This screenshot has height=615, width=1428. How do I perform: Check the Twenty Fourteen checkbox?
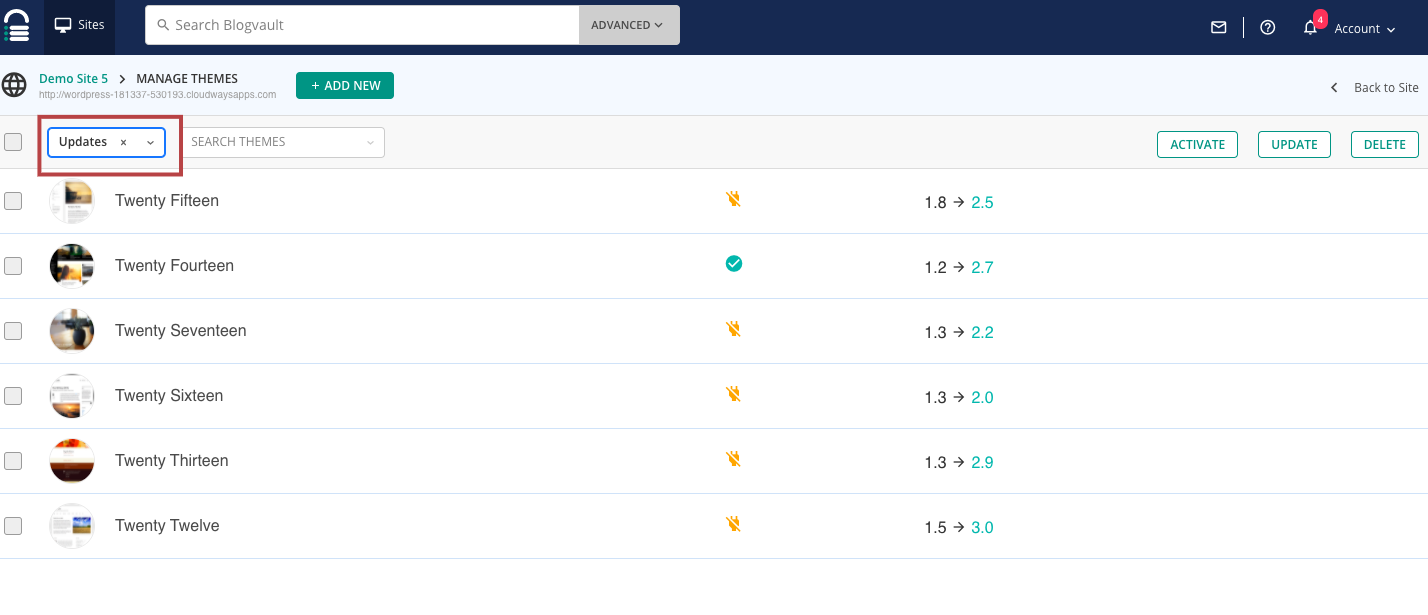point(13,266)
